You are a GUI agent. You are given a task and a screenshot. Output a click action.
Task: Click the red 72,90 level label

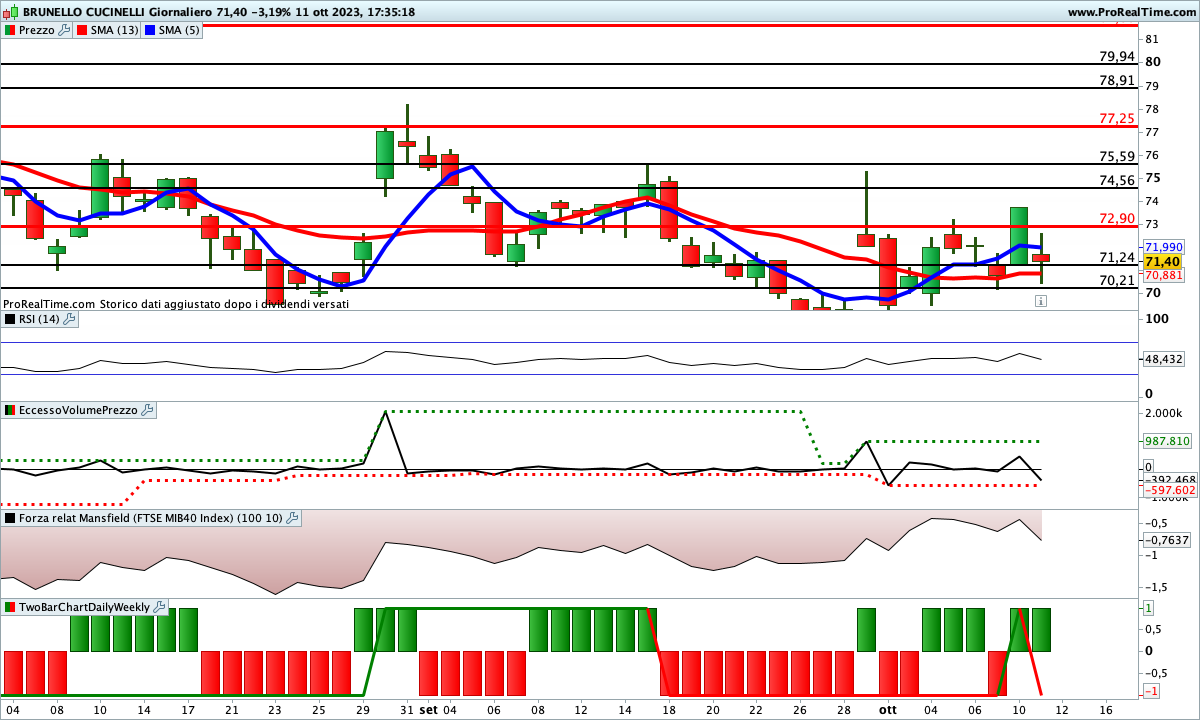[1116, 218]
